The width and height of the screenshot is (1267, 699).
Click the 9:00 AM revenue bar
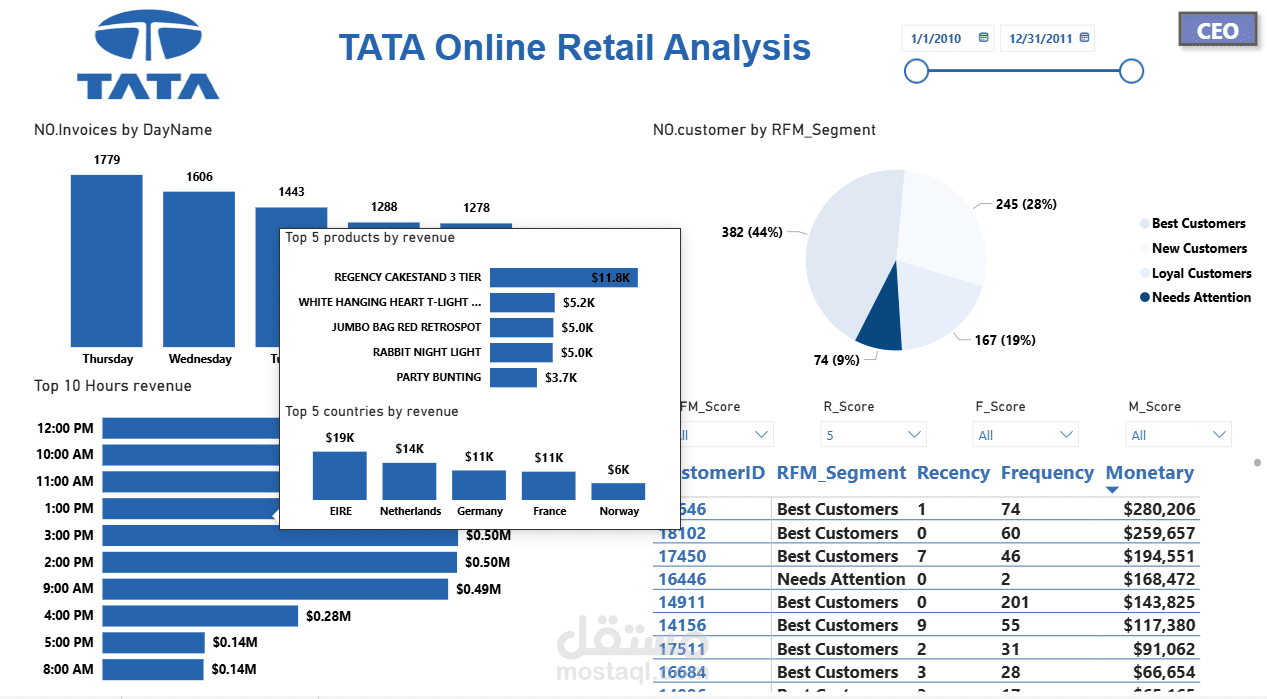[x=275, y=589]
